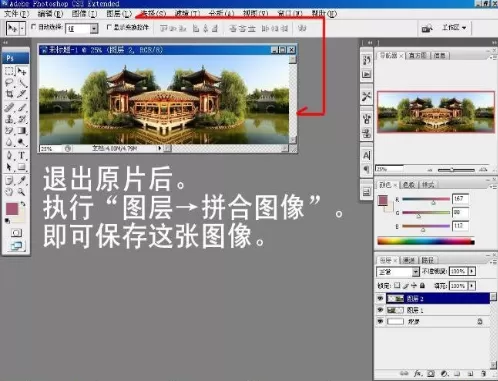This screenshot has width=498, height=381.
Task: Hide layer 图层 1 eye icon
Action: (x=380, y=310)
